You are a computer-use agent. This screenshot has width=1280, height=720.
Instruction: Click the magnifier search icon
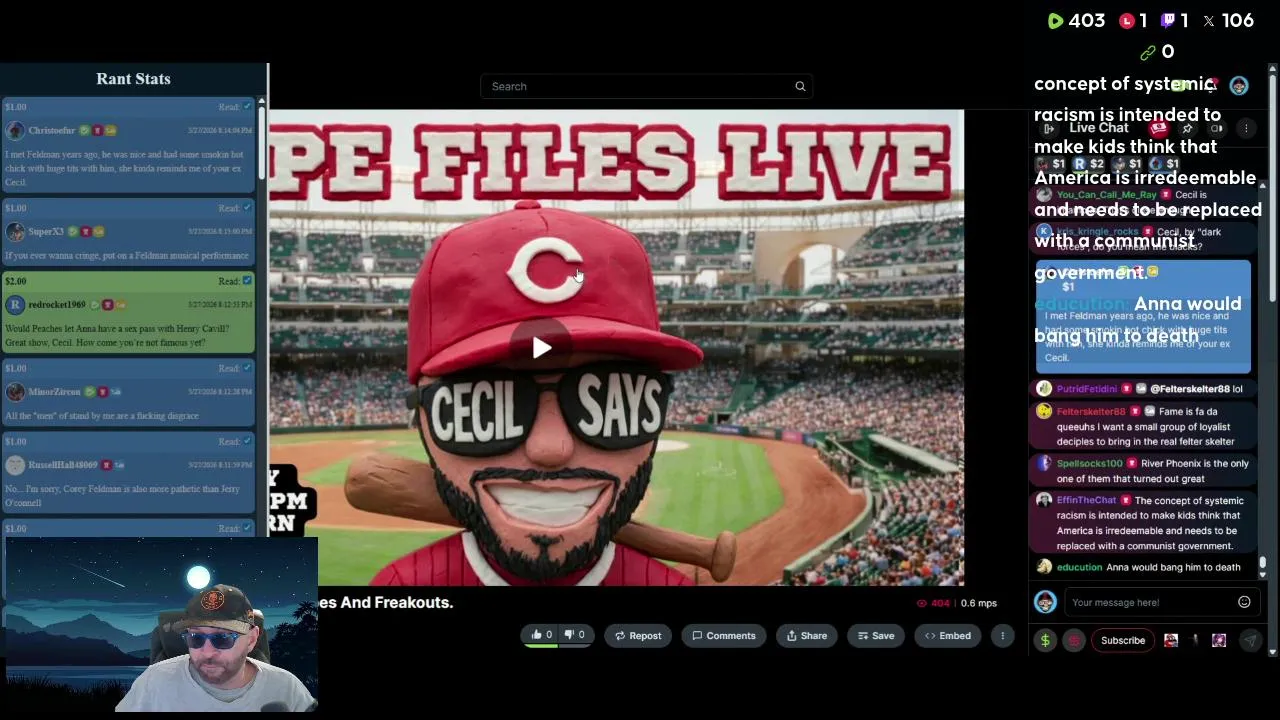[x=800, y=86]
